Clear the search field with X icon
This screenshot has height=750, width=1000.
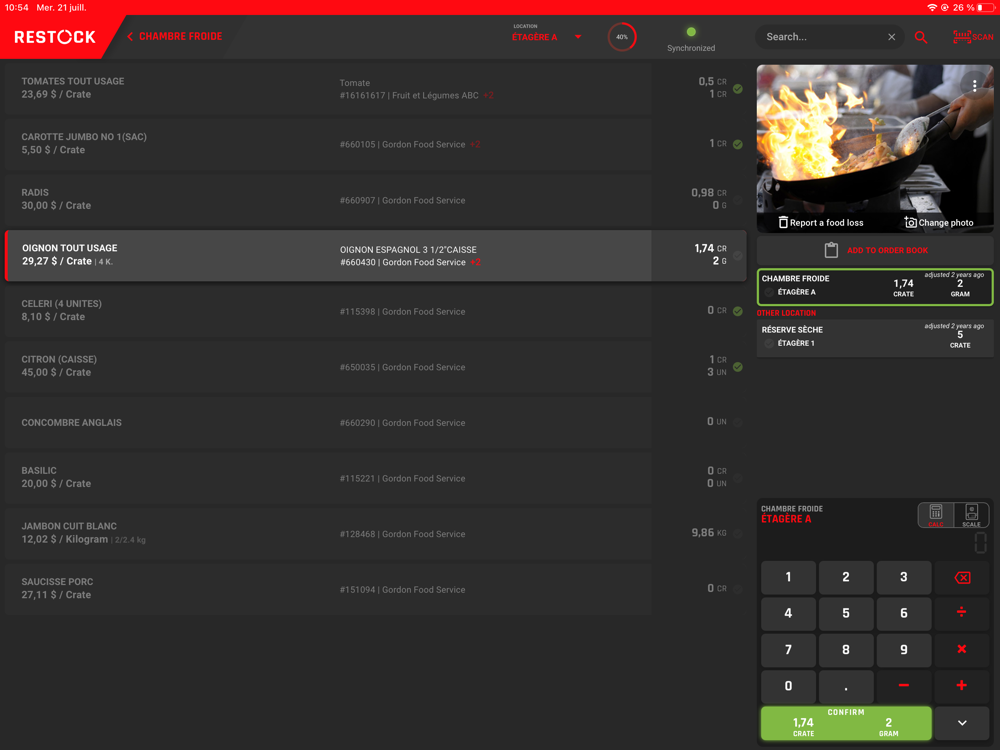click(892, 37)
